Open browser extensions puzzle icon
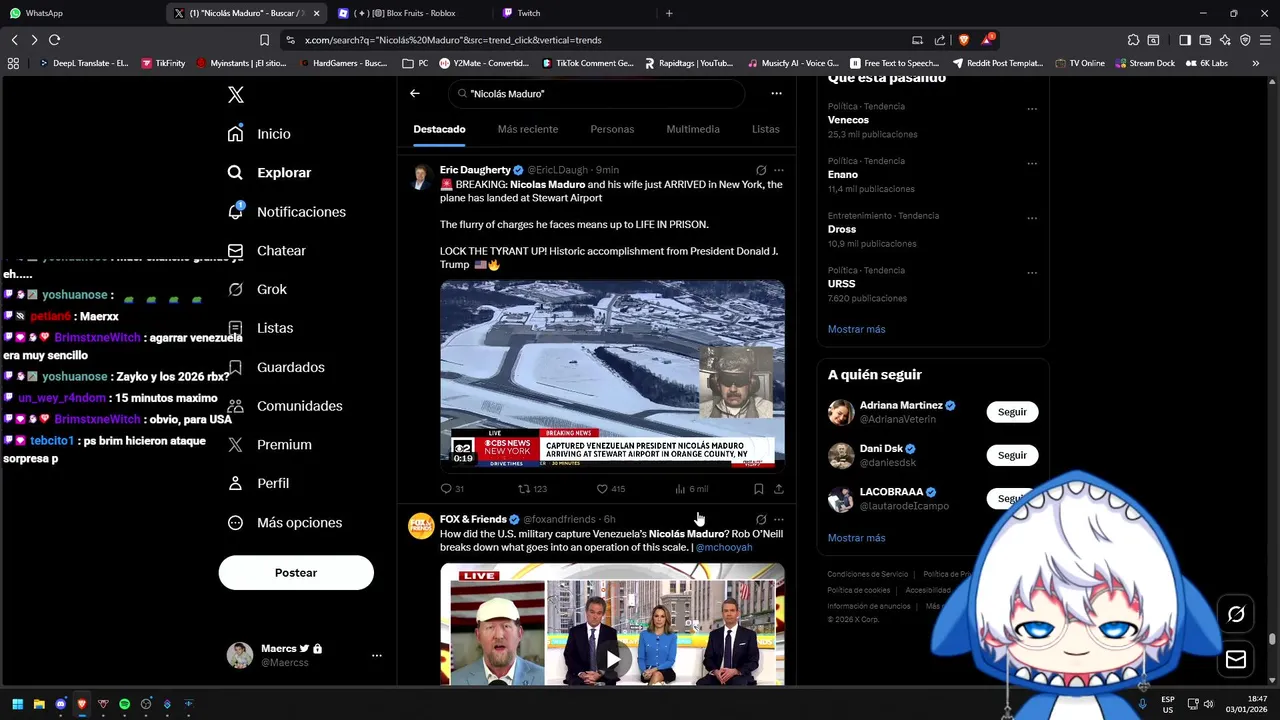 pyautogui.click(x=1133, y=40)
